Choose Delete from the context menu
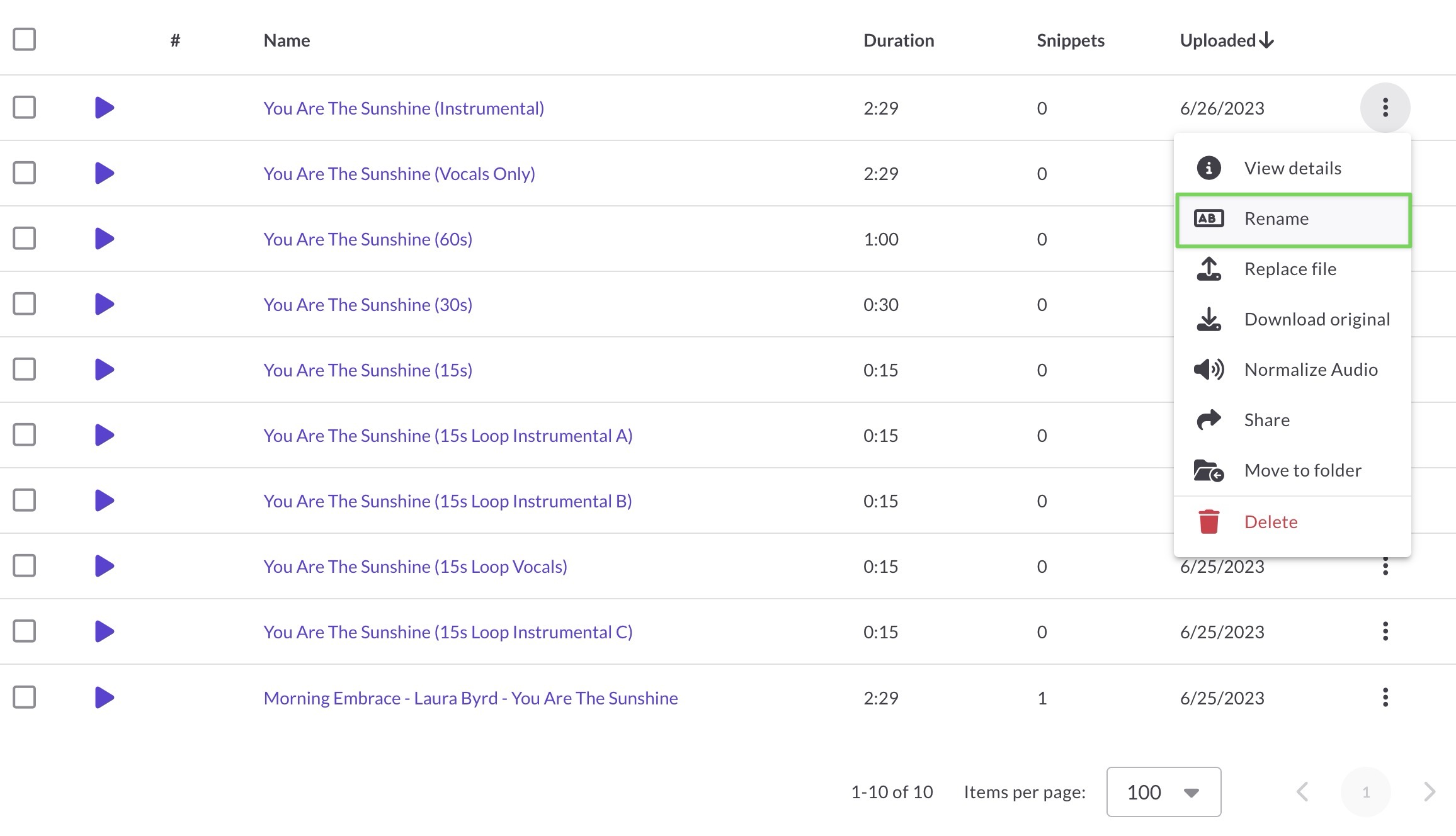Image resolution: width=1456 pixels, height=836 pixels. (1292, 522)
